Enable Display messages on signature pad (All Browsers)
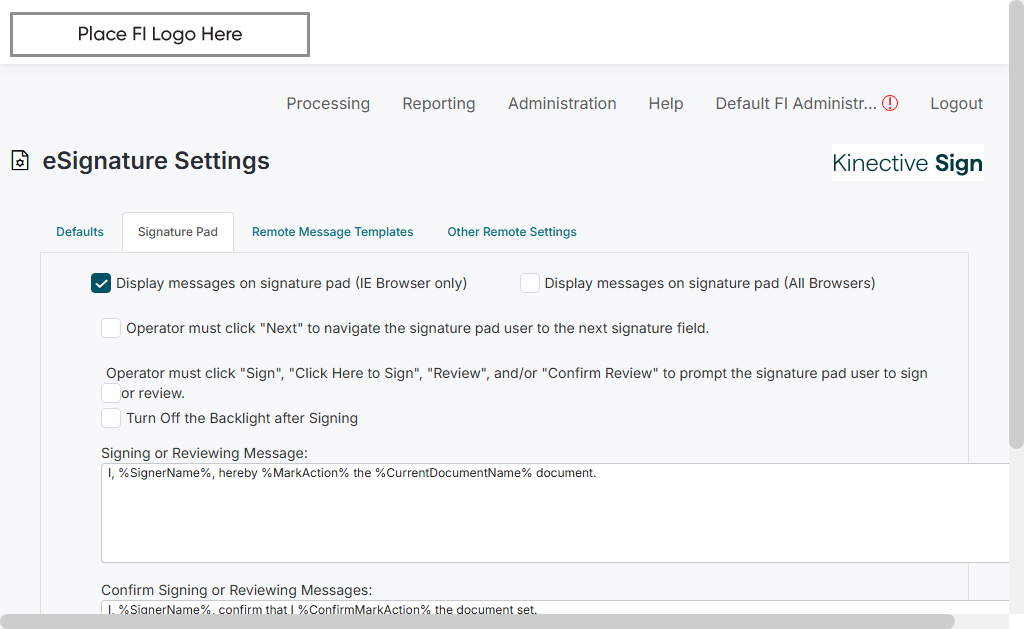Image resolution: width=1024 pixels, height=629 pixels. (x=530, y=283)
